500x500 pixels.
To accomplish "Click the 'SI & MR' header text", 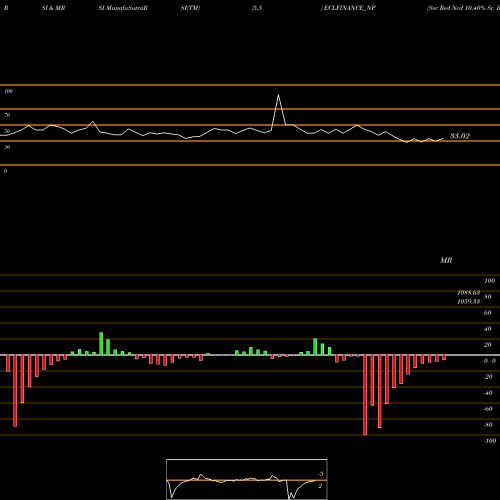I will click(53, 8).
